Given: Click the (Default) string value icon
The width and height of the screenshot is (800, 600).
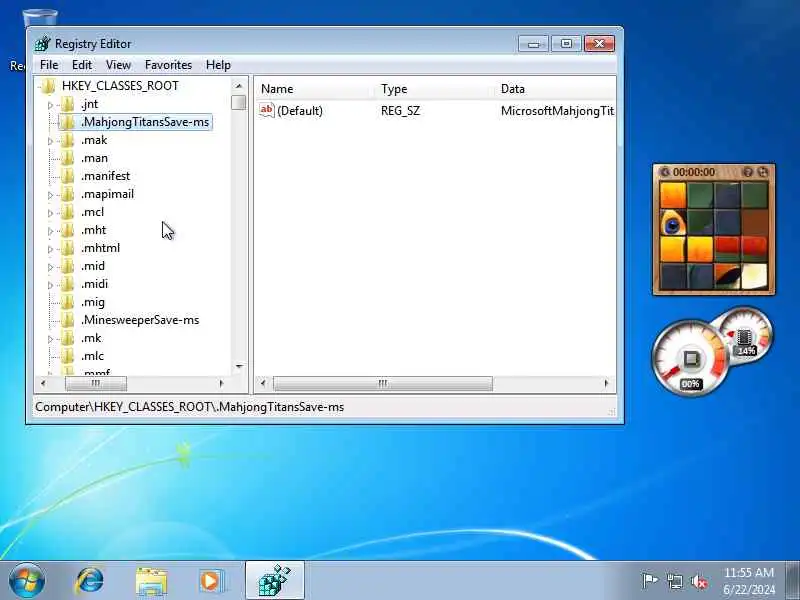Looking at the screenshot, I should pyautogui.click(x=267, y=111).
